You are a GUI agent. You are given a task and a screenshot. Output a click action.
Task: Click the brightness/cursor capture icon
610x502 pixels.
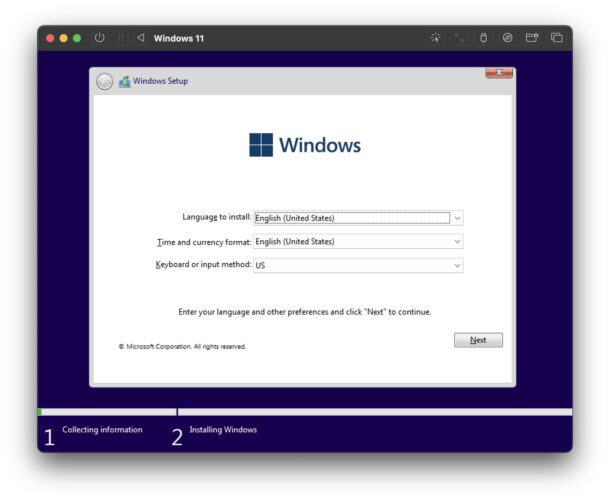point(435,38)
